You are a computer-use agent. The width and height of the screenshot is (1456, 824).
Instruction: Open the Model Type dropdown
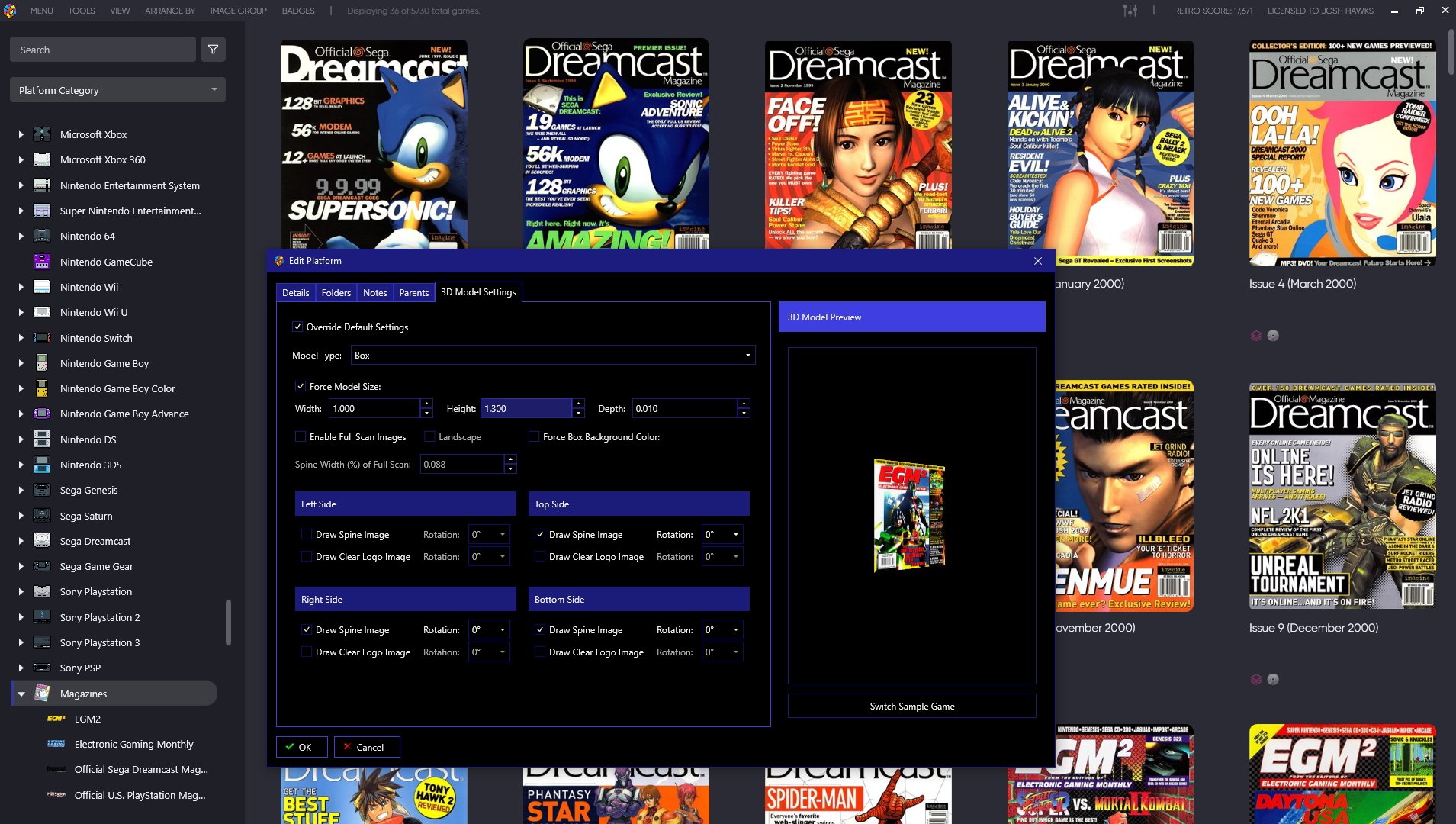tap(553, 355)
